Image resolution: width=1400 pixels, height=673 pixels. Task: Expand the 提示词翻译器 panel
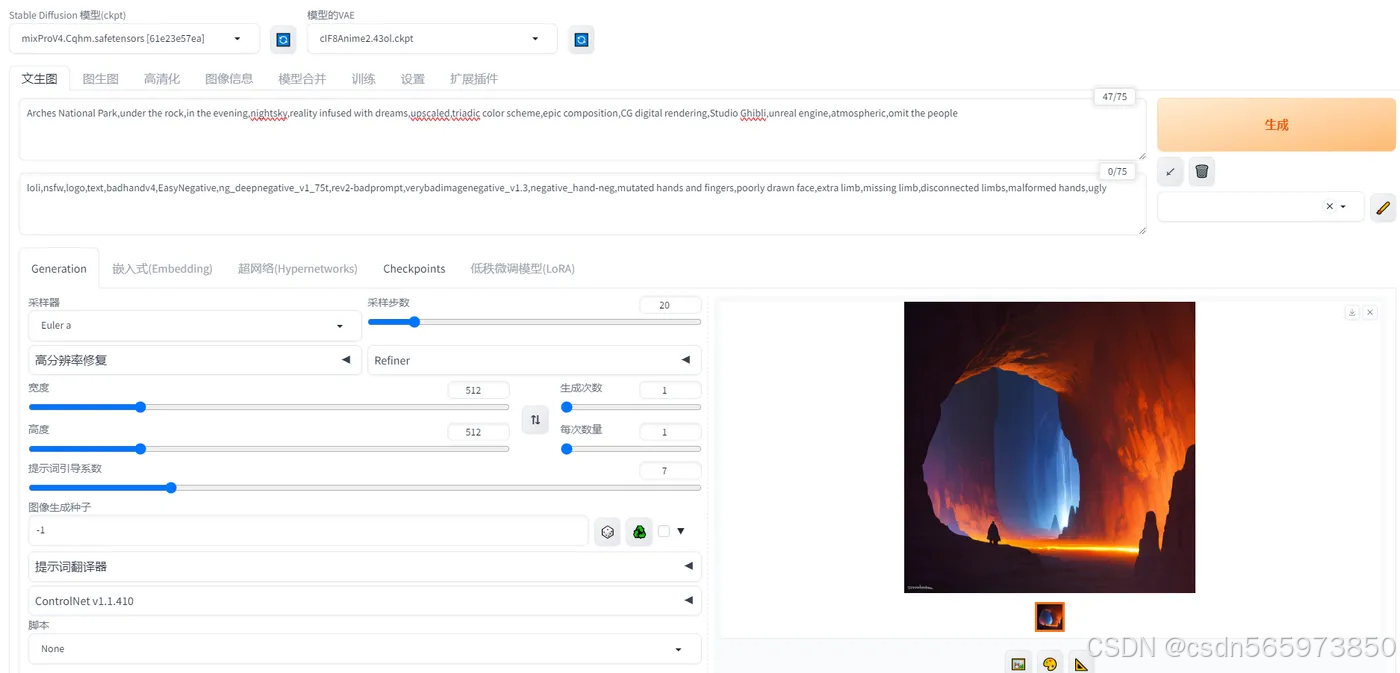tap(365, 566)
